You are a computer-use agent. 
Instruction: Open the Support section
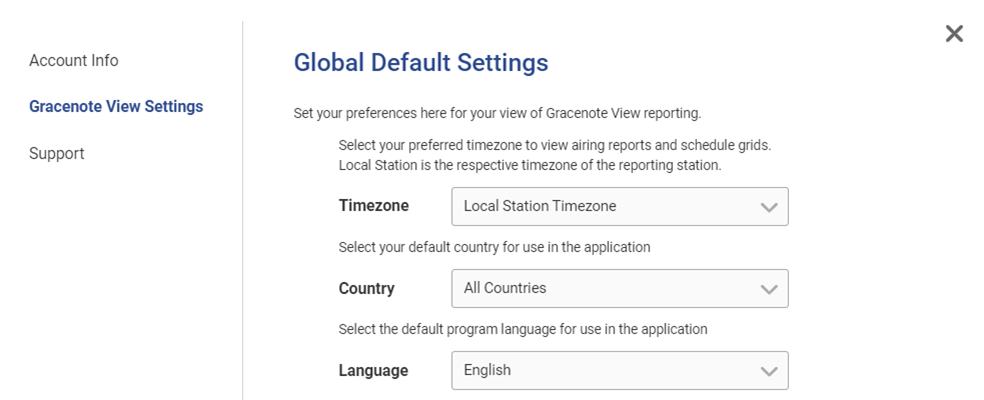[57, 154]
